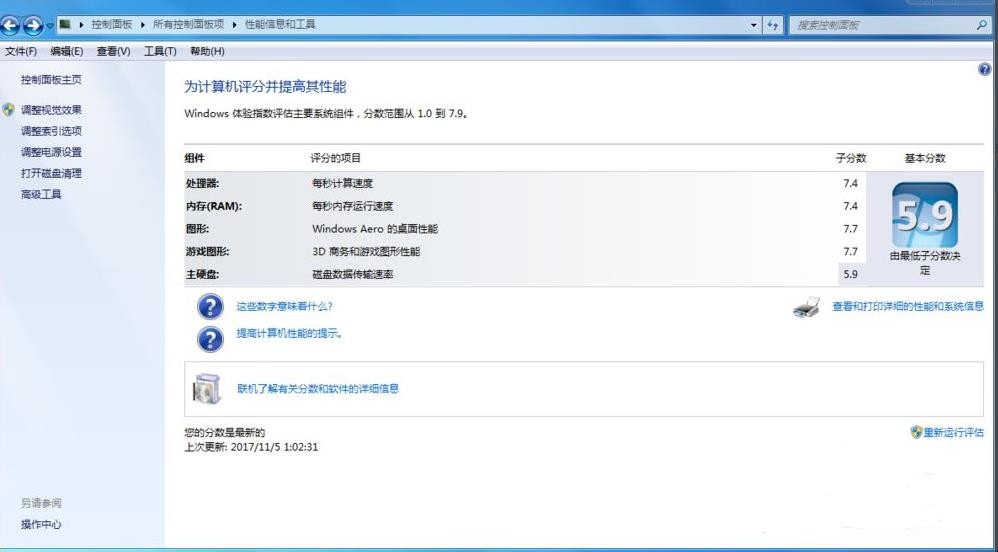Open the 查看(V) menu

tap(113, 52)
